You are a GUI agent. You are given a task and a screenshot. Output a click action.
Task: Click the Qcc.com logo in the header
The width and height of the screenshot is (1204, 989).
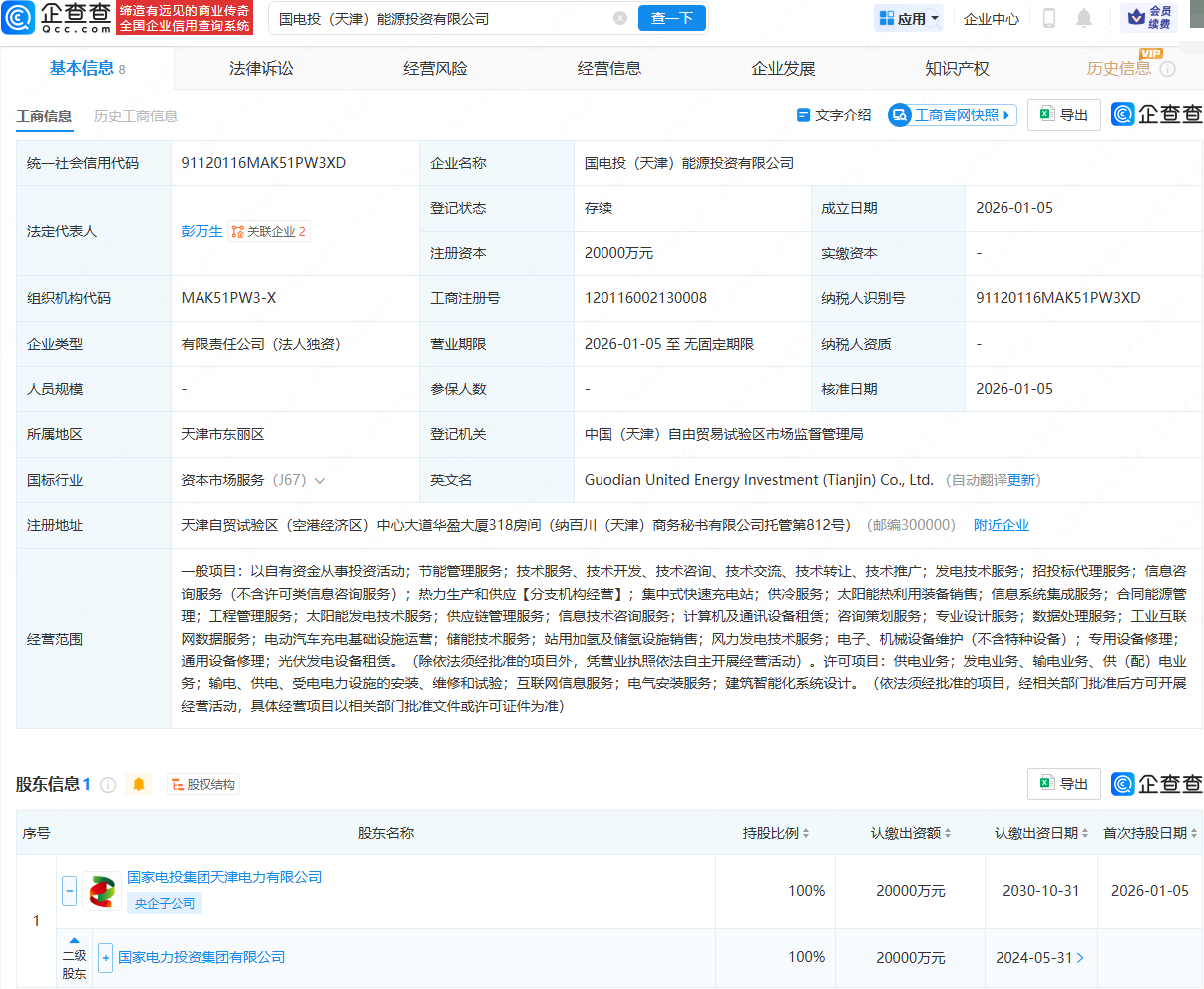(x=57, y=17)
